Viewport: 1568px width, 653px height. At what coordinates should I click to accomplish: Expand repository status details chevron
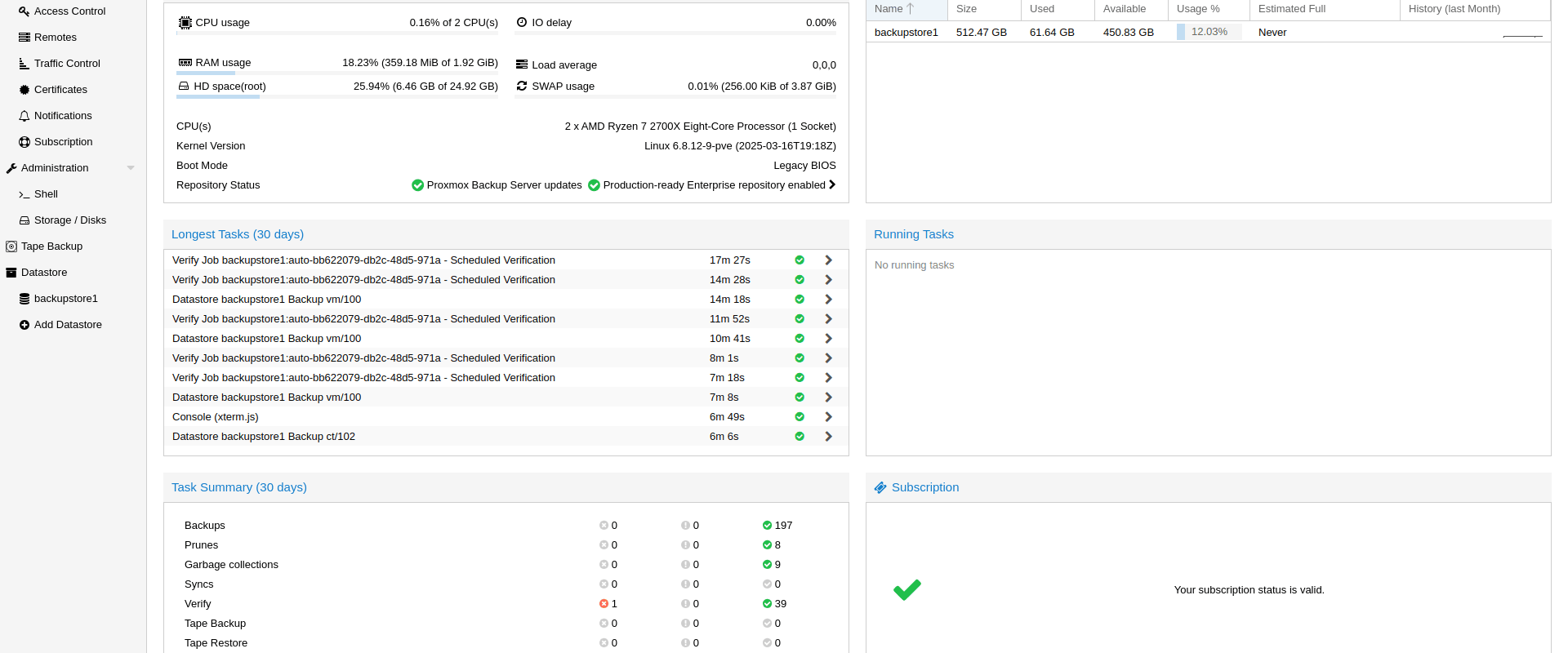[x=832, y=185]
